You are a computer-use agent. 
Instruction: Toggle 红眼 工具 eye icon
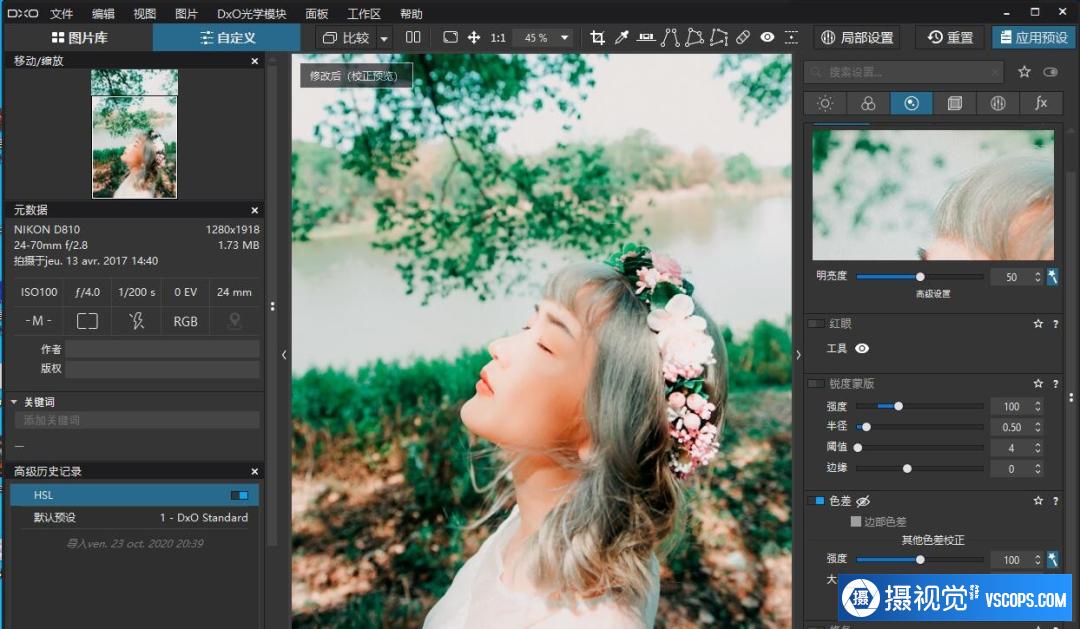pos(862,349)
